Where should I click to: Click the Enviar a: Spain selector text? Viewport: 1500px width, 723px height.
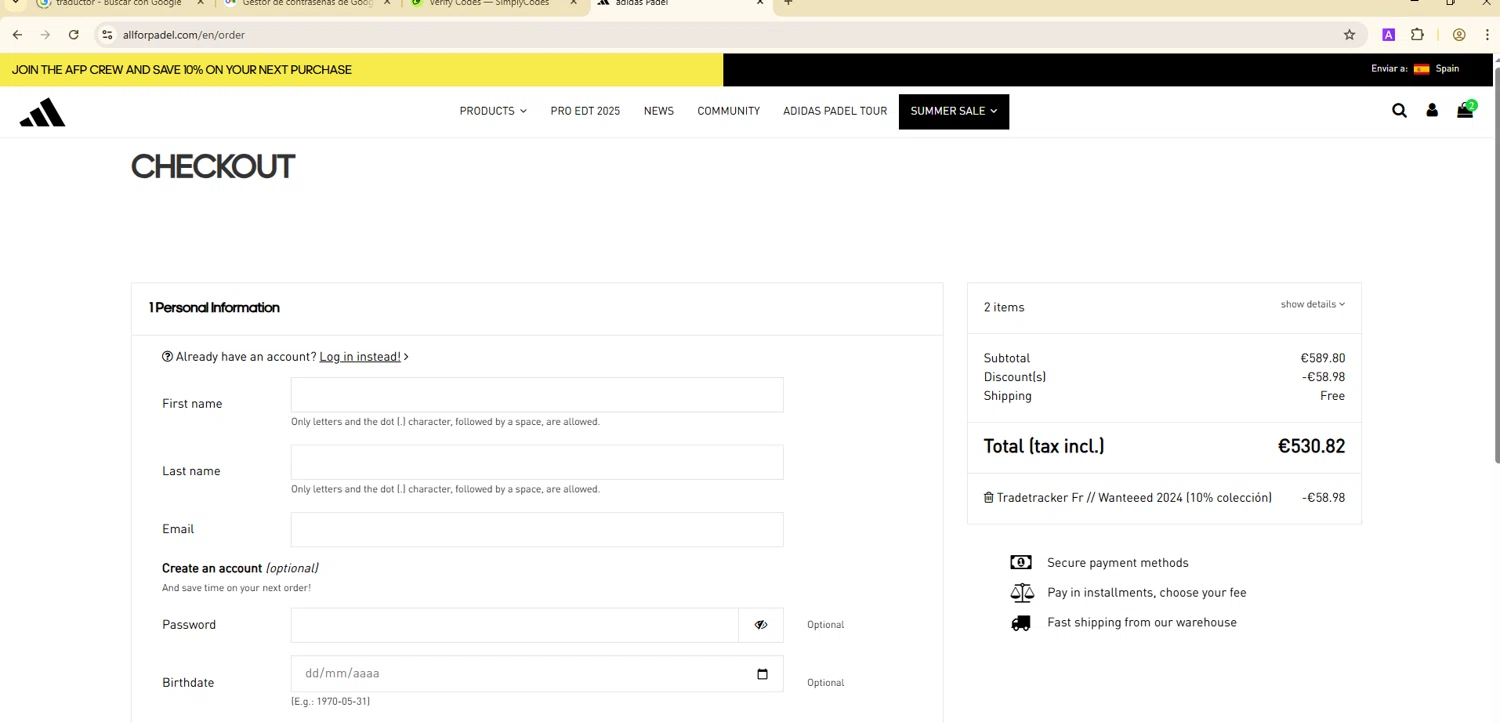(x=1415, y=69)
